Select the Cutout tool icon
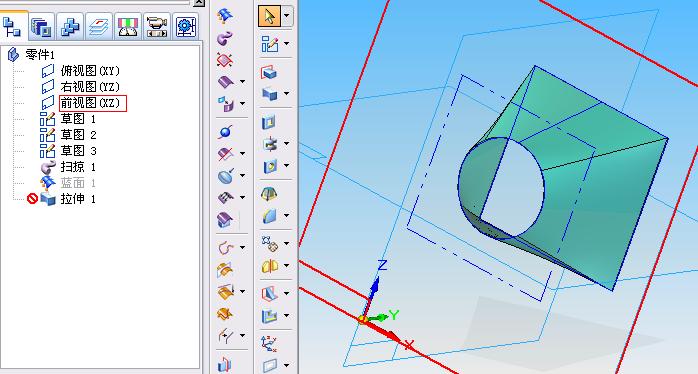The height and width of the screenshot is (374, 698). click(x=270, y=94)
